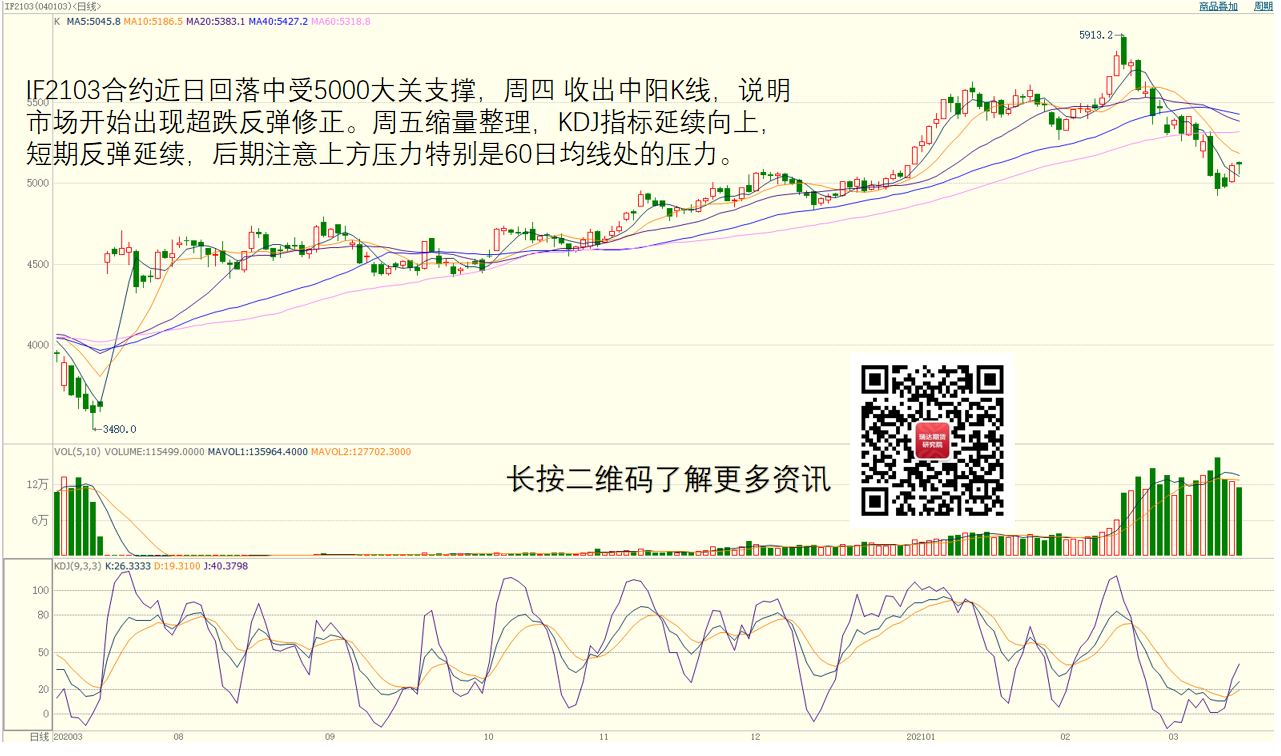1281x756 pixels.
Task: Click the KDJ(9,3,3) indicator name
Action: click(x=75, y=566)
